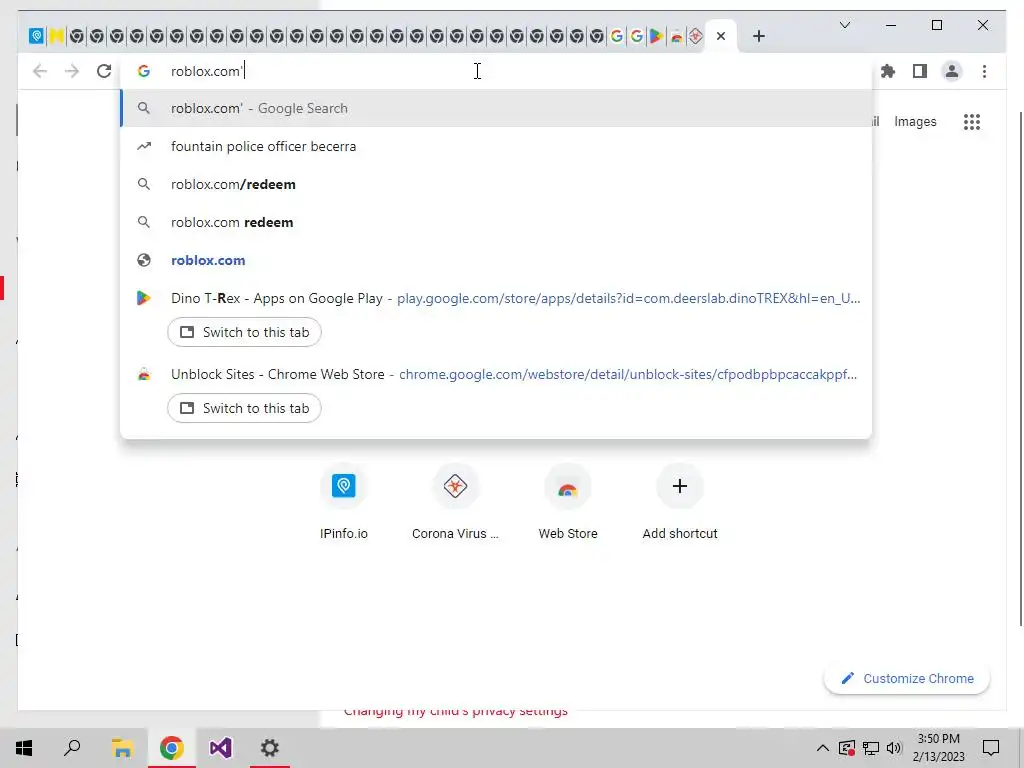The width and height of the screenshot is (1024, 768).
Task: Open the Corona Virus shortcut
Action: point(455,503)
